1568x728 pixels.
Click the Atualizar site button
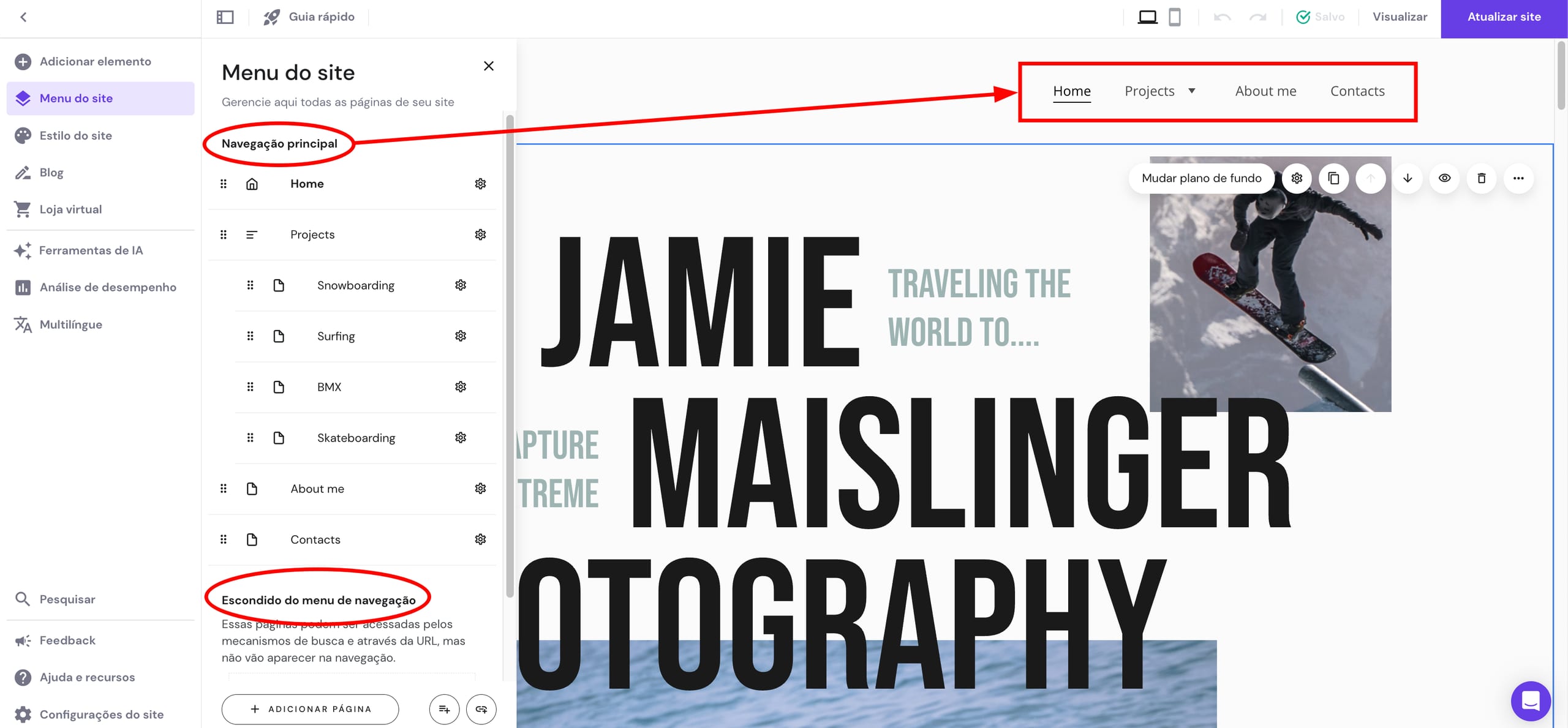click(1504, 17)
